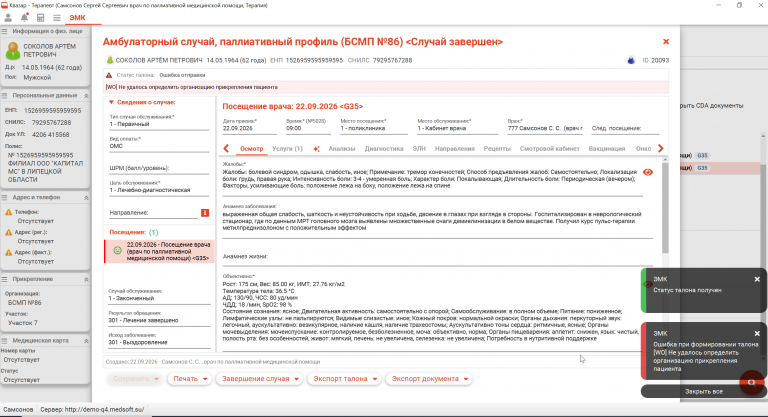Toggle the eye icon next to Жалобы text
Screen dimensions: 768x417
point(648,172)
